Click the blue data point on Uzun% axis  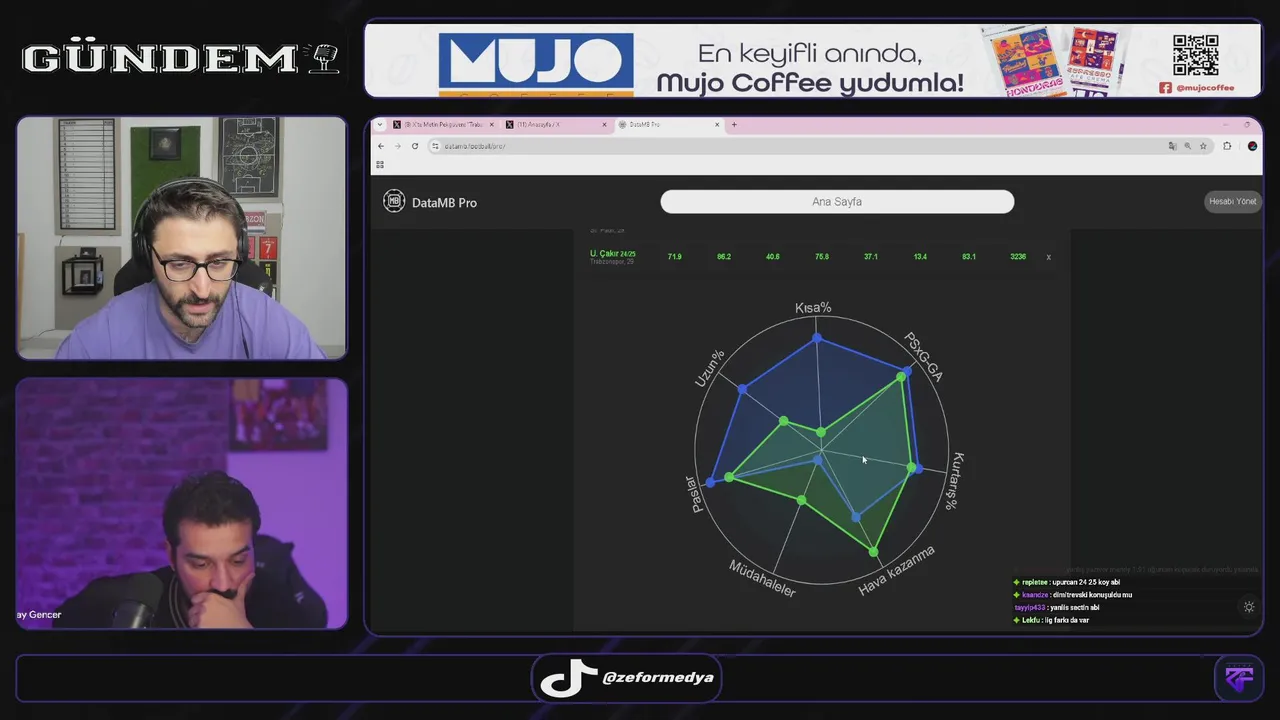coord(742,388)
